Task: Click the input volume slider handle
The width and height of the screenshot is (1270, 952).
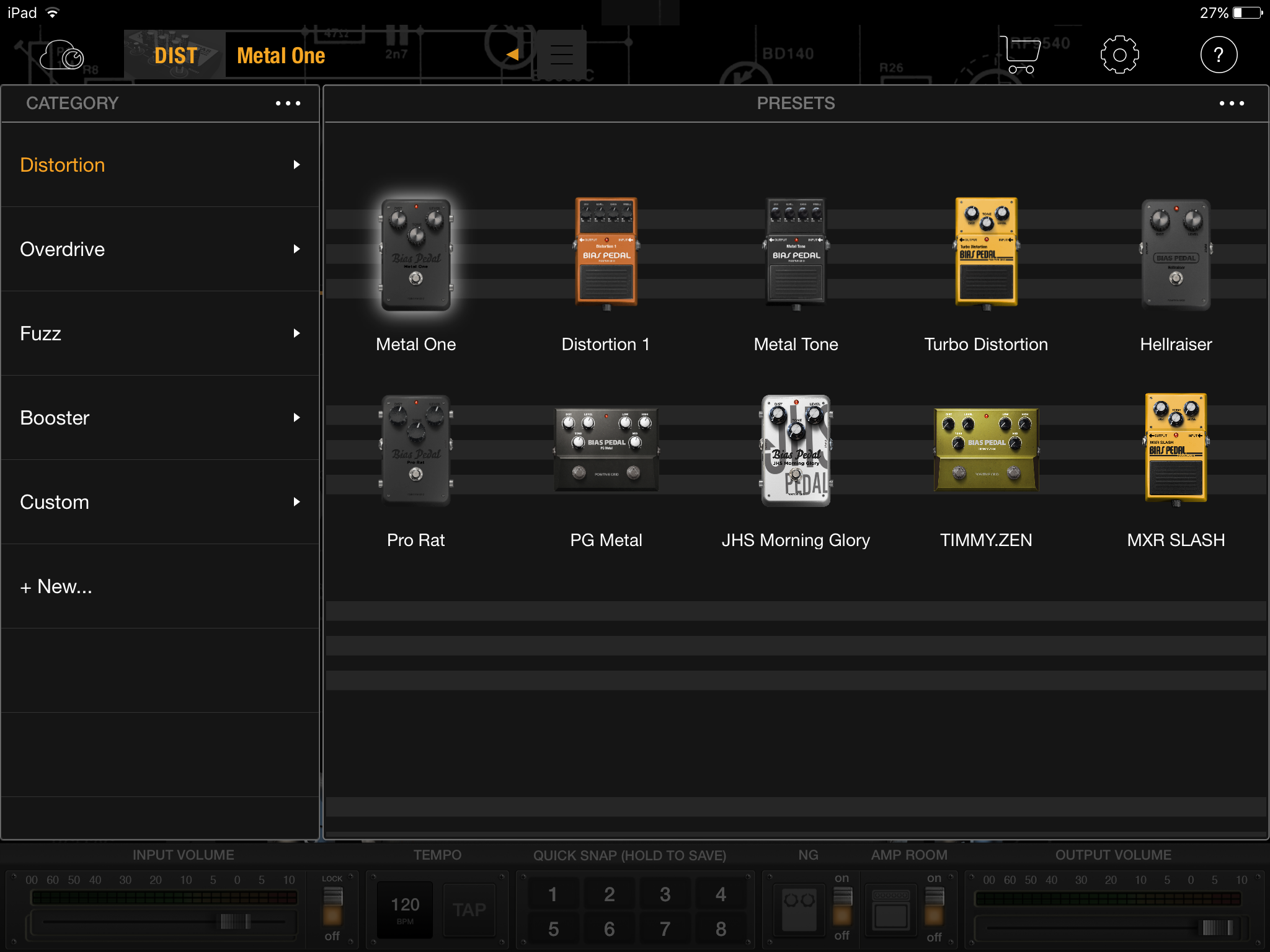Action: (236, 922)
